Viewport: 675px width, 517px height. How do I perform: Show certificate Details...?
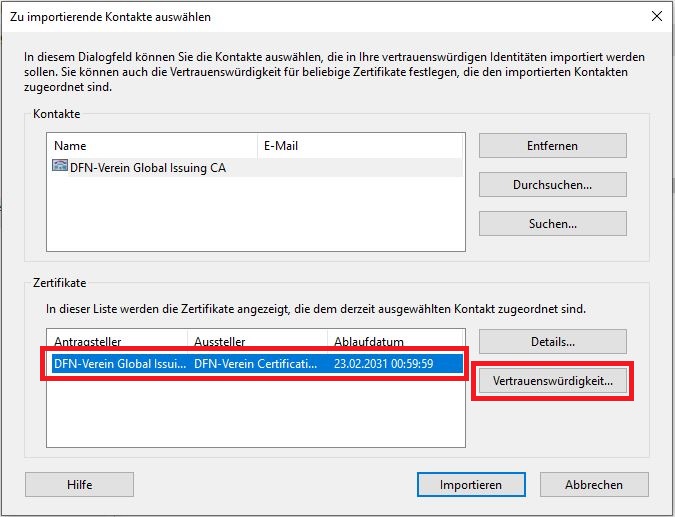pos(552,342)
